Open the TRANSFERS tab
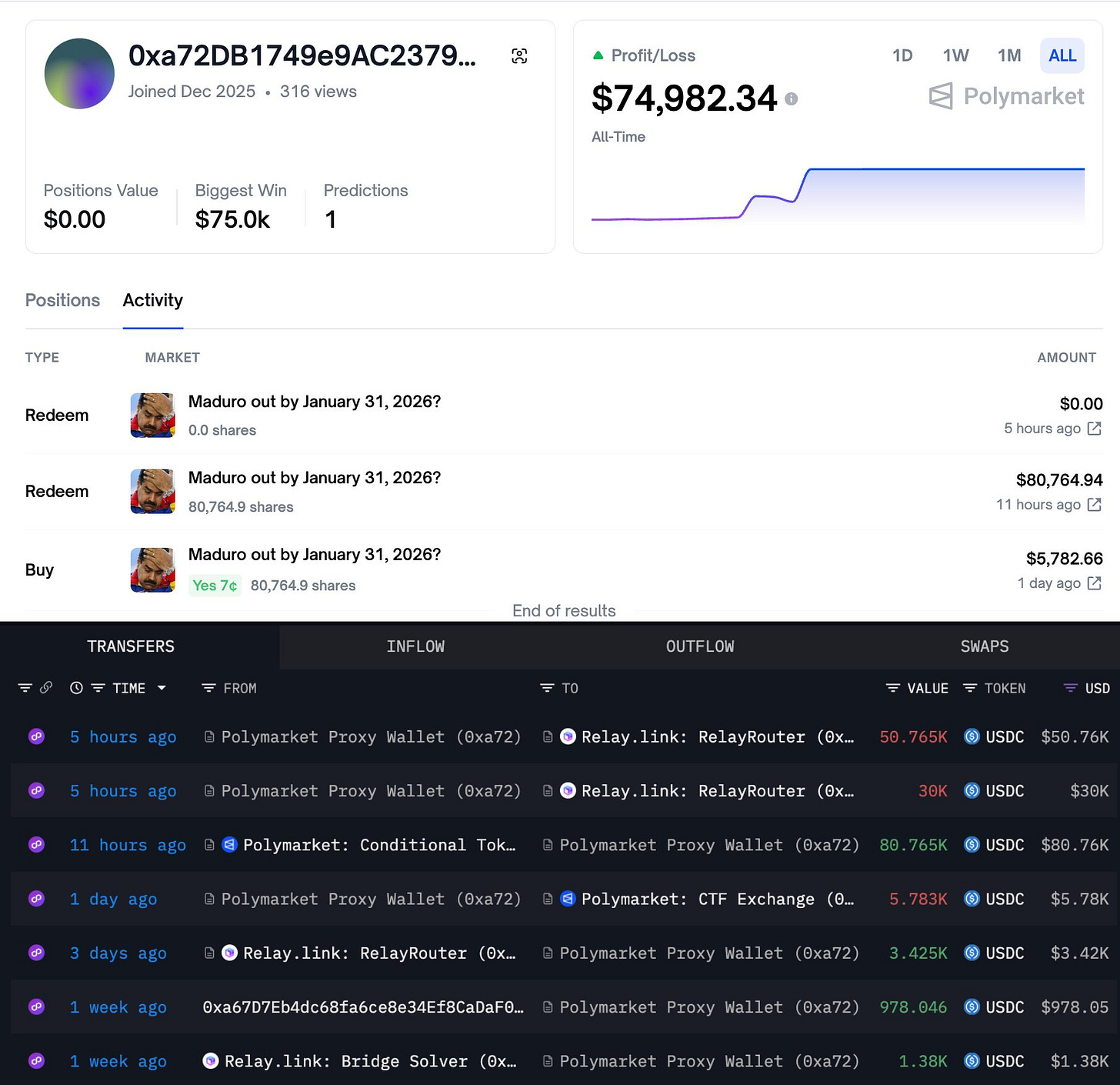 [131, 646]
